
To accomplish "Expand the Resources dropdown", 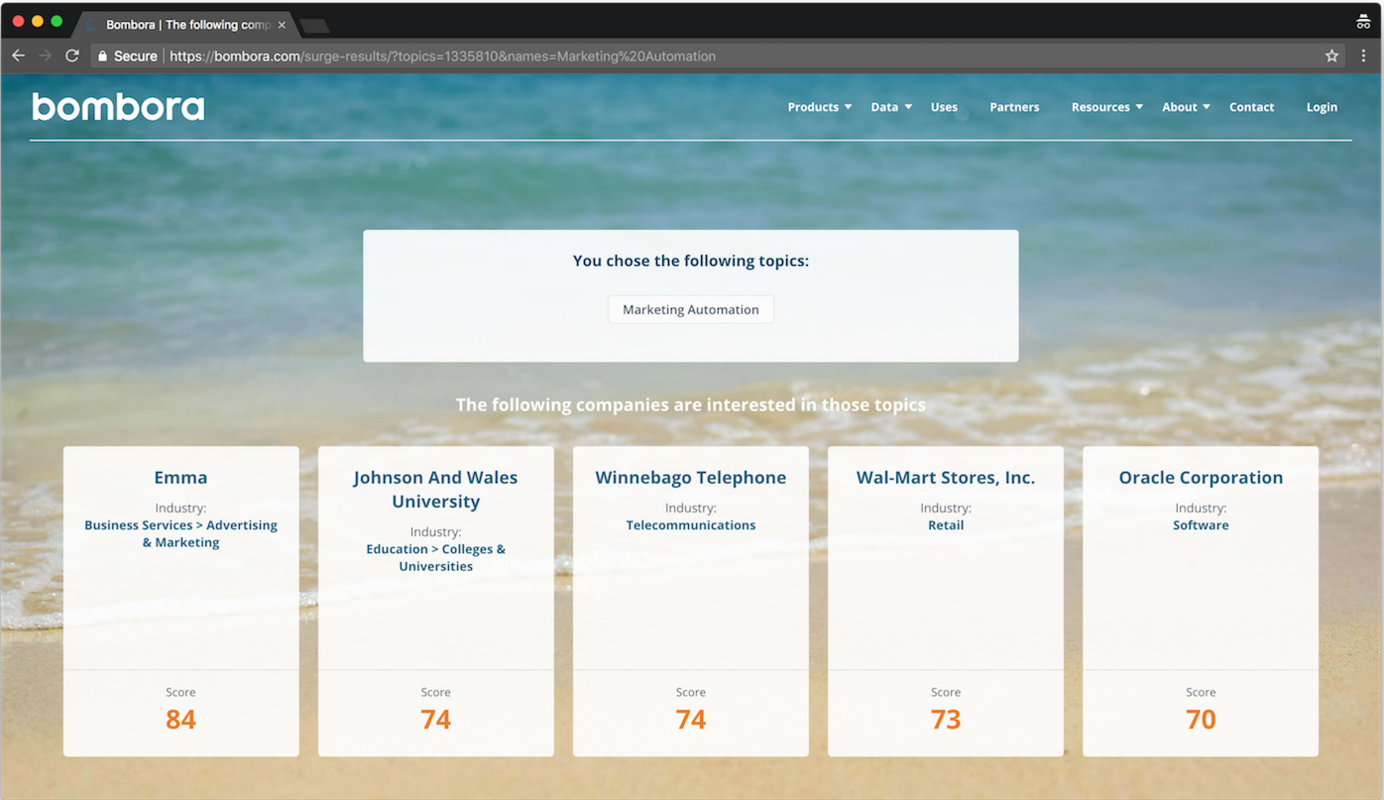I will (x=1101, y=107).
